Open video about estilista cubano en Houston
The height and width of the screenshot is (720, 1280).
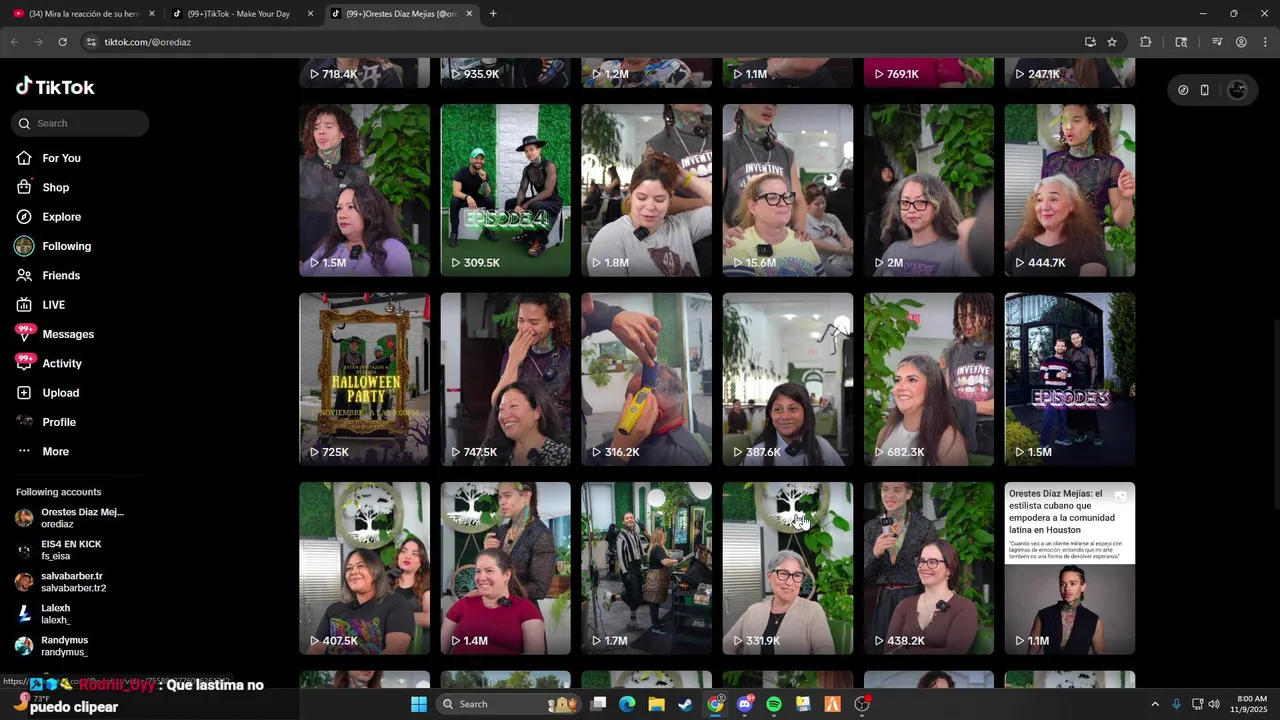(1070, 568)
